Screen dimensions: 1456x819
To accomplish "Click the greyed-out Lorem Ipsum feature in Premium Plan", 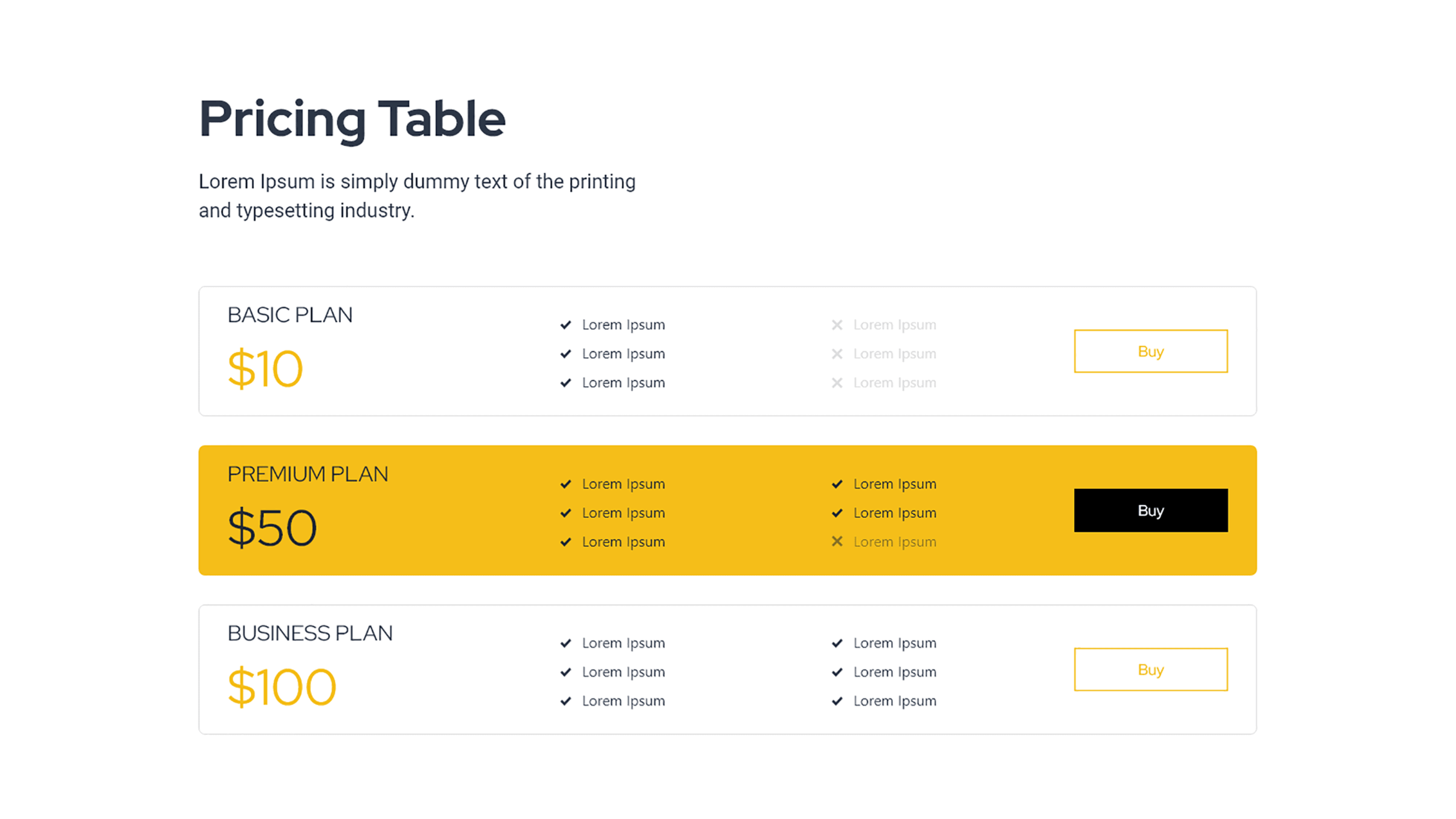I will point(895,541).
